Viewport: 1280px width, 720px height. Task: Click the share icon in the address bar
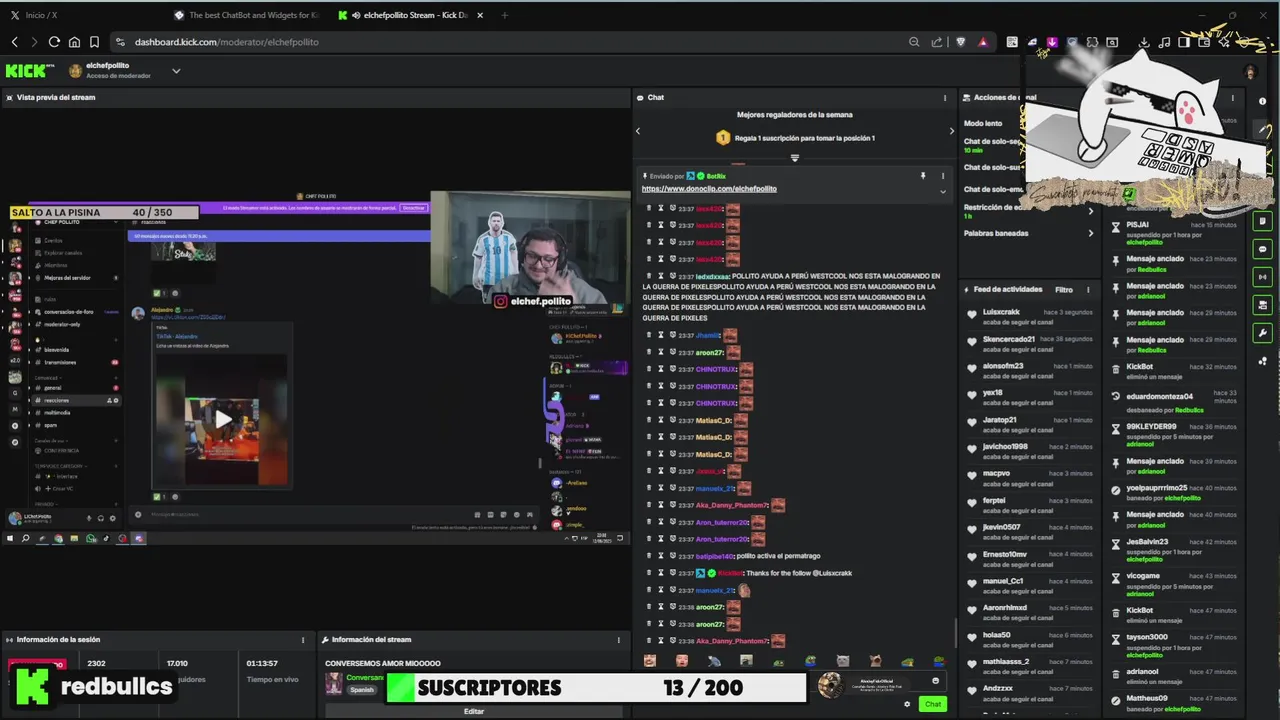pos(937,42)
